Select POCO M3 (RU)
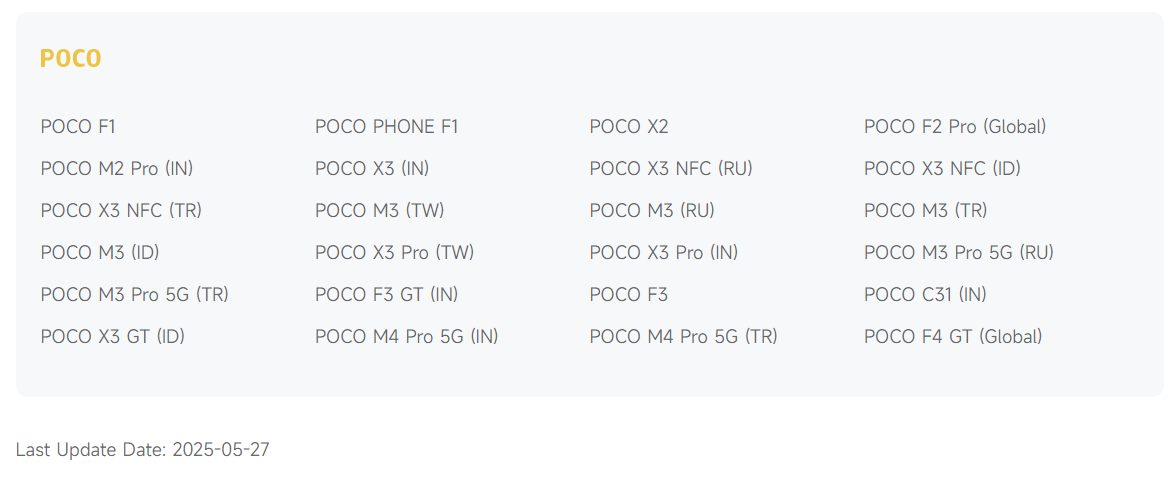Screen dimensions: 1174x493 [x=651, y=211]
